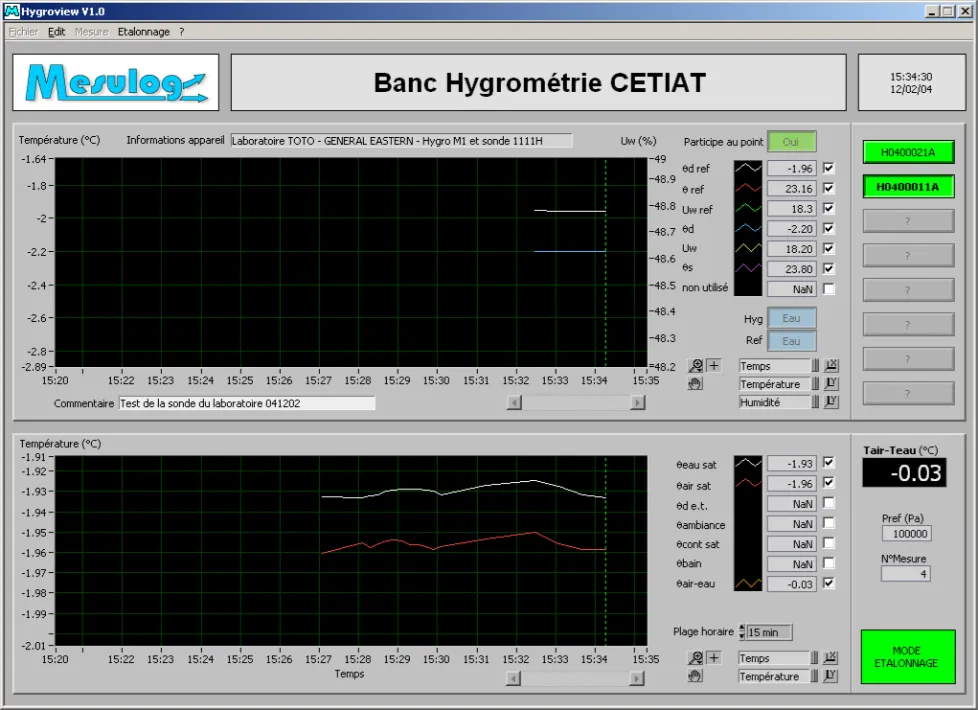Open the Hygroview application icon in the title bar
This screenshot has width=978, height=710.
(x=11, y=11)
